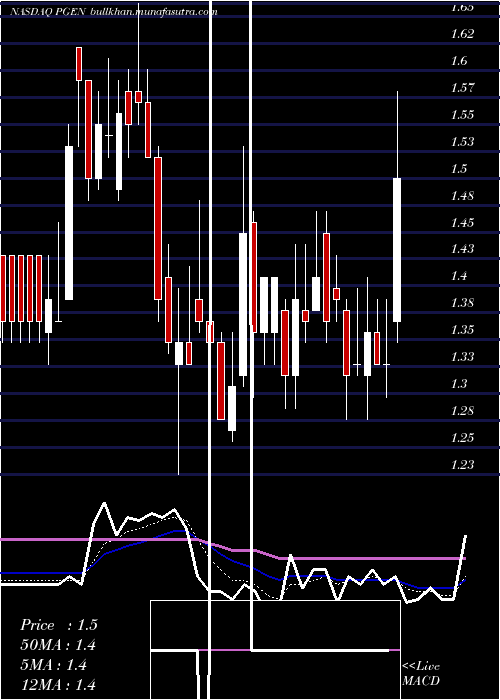Select the 1.55 price axis label
Viewport: 500px width, 700px height.
(x=462, y=115)
